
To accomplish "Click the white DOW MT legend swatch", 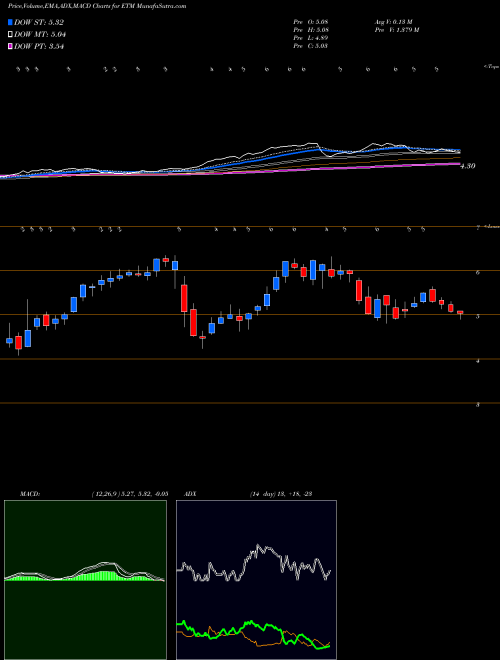I will click(x=10, y=35).
